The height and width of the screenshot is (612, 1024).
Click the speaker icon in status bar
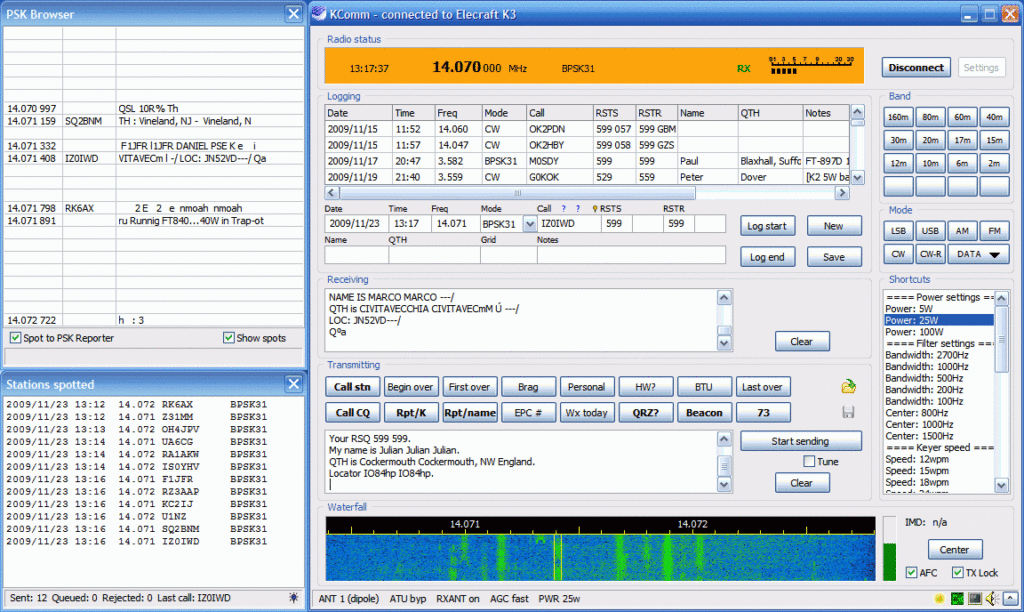[x=991, y=598]
